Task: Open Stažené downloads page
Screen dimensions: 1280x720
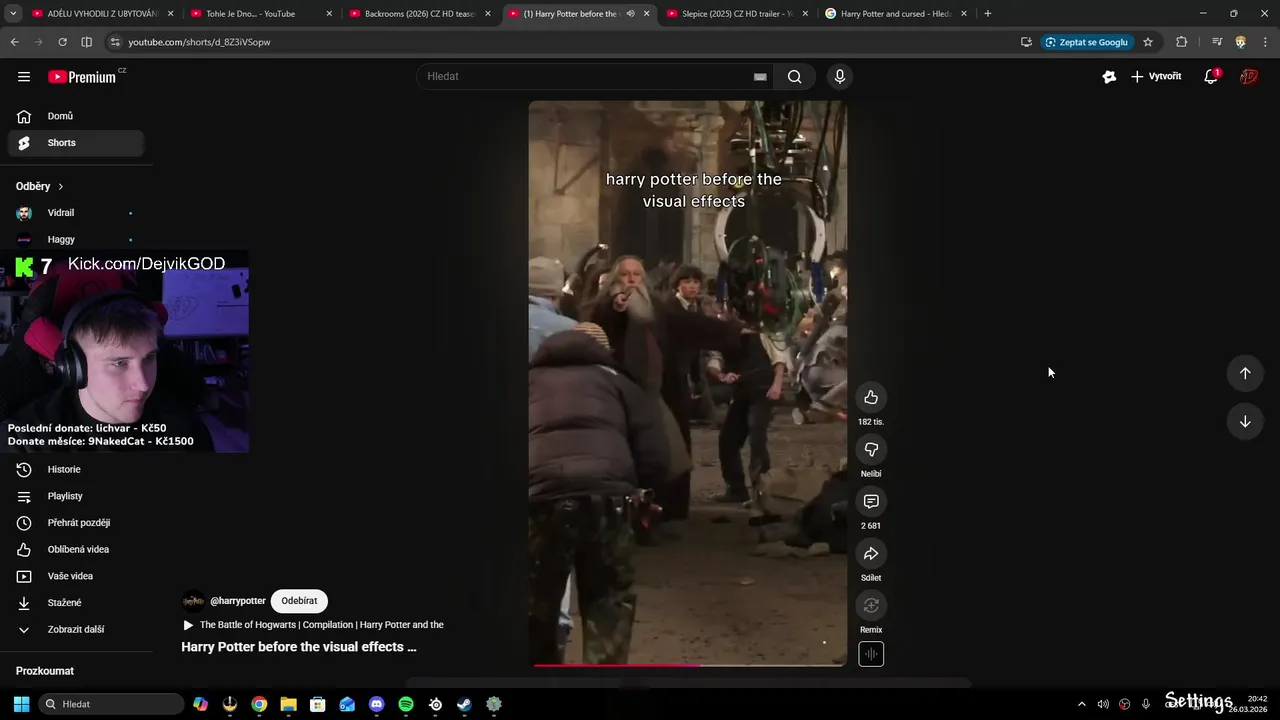Action: 76,603
